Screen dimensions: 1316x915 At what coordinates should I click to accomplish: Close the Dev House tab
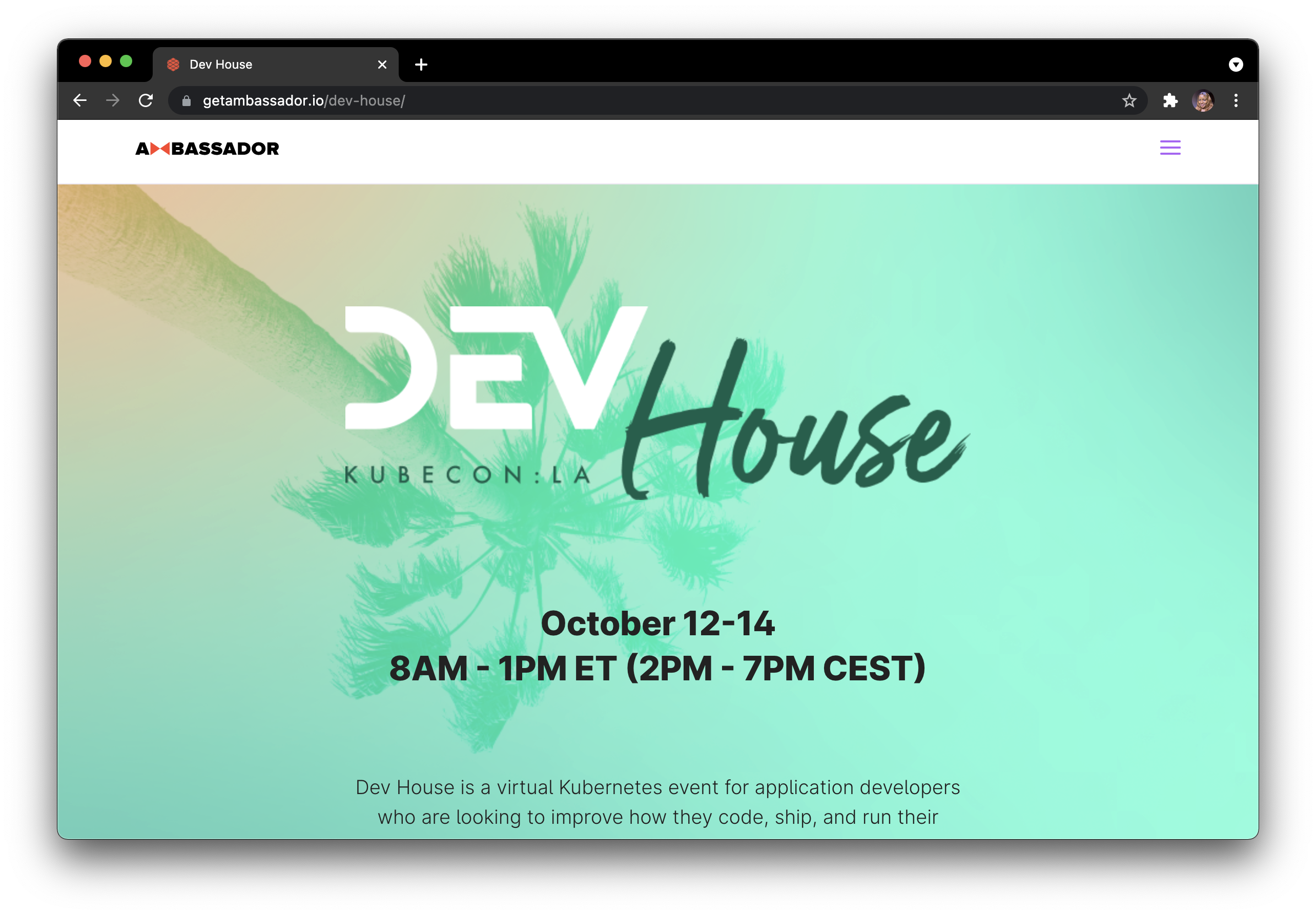(382, 65)
